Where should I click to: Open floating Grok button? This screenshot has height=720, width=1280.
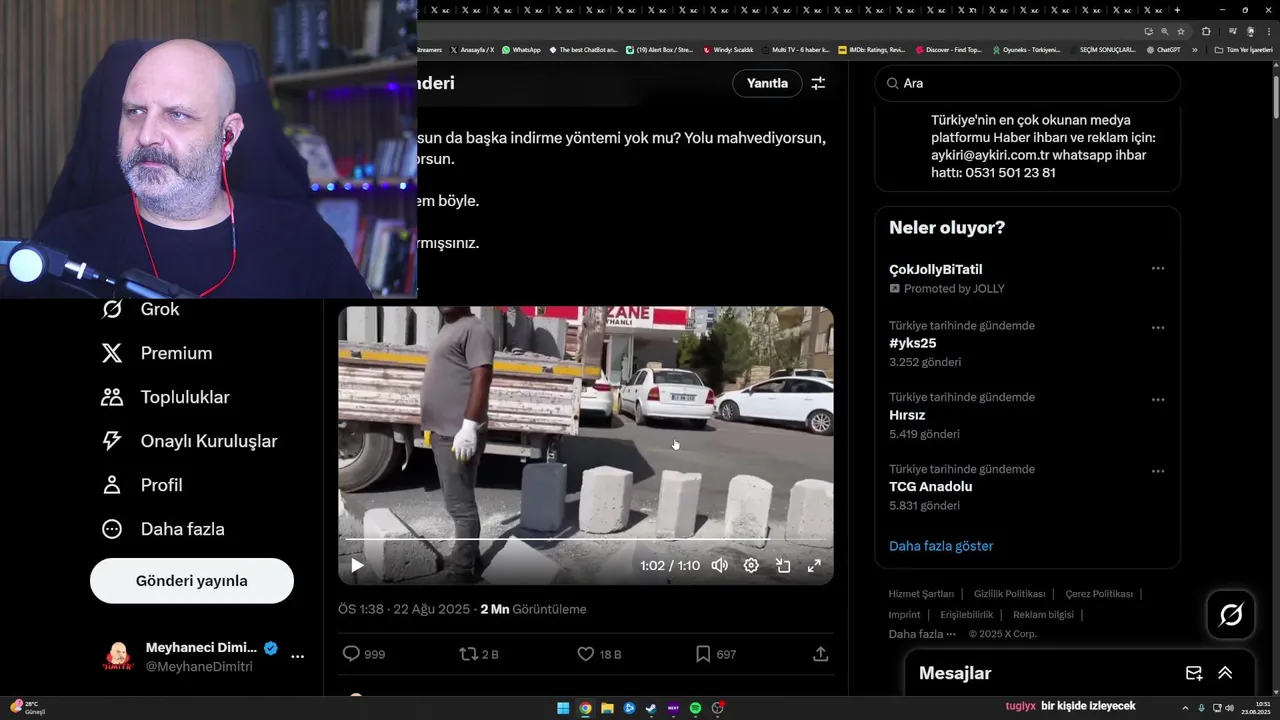[1231, 614]
